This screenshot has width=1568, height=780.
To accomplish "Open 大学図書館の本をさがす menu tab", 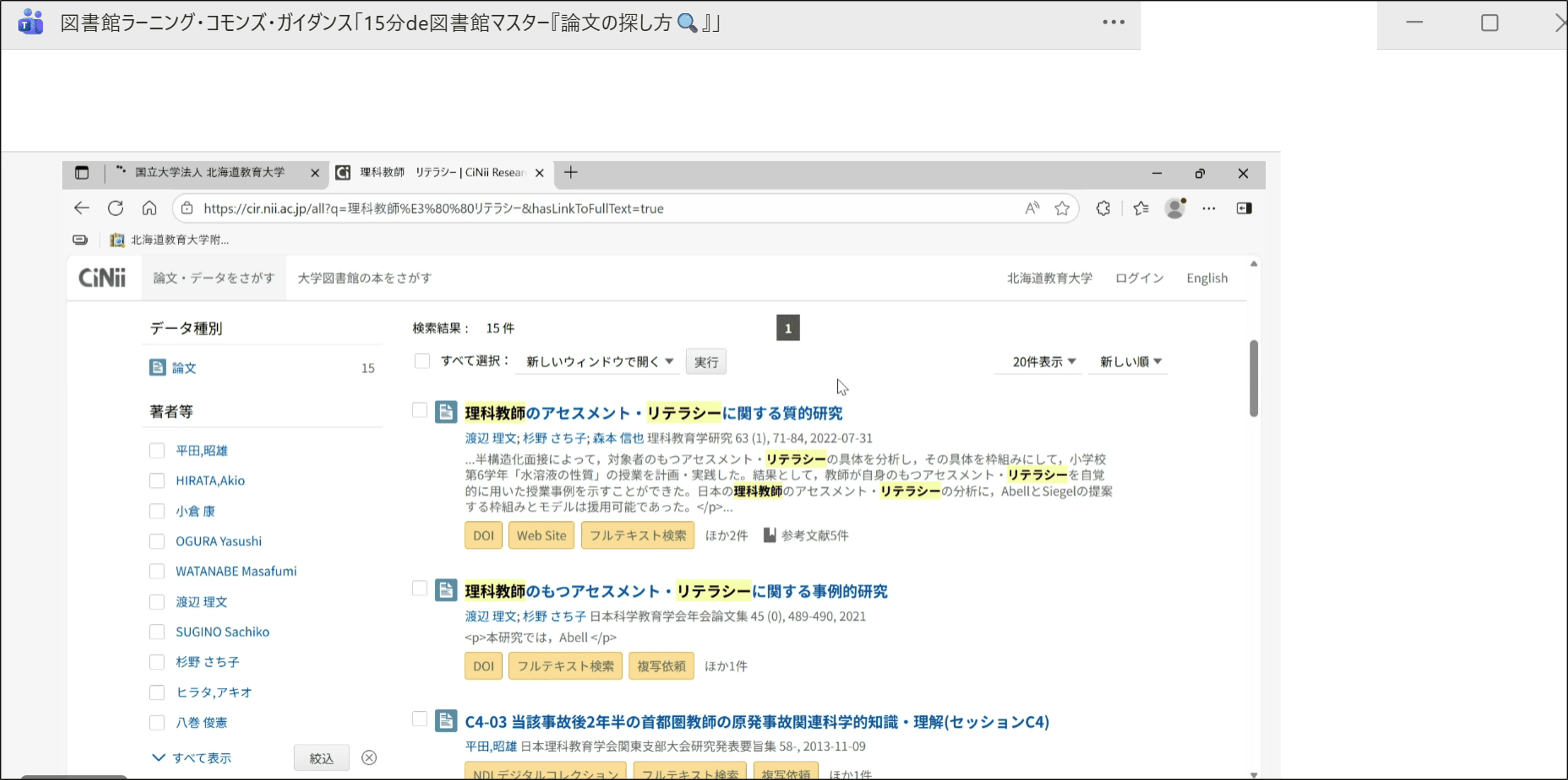I will pyautogui.click(x=365, y=278).
